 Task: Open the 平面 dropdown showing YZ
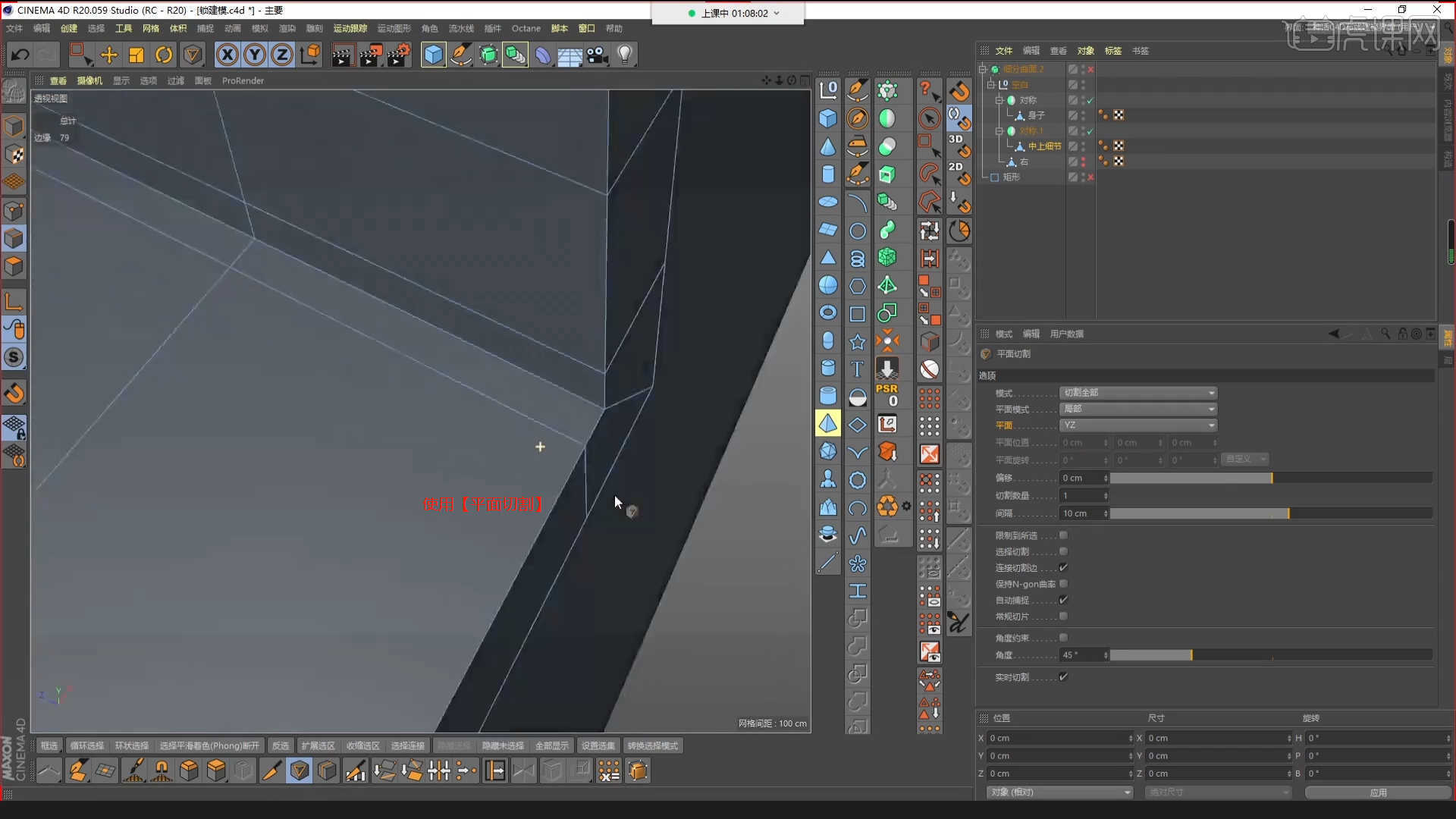pos(1137,425)
